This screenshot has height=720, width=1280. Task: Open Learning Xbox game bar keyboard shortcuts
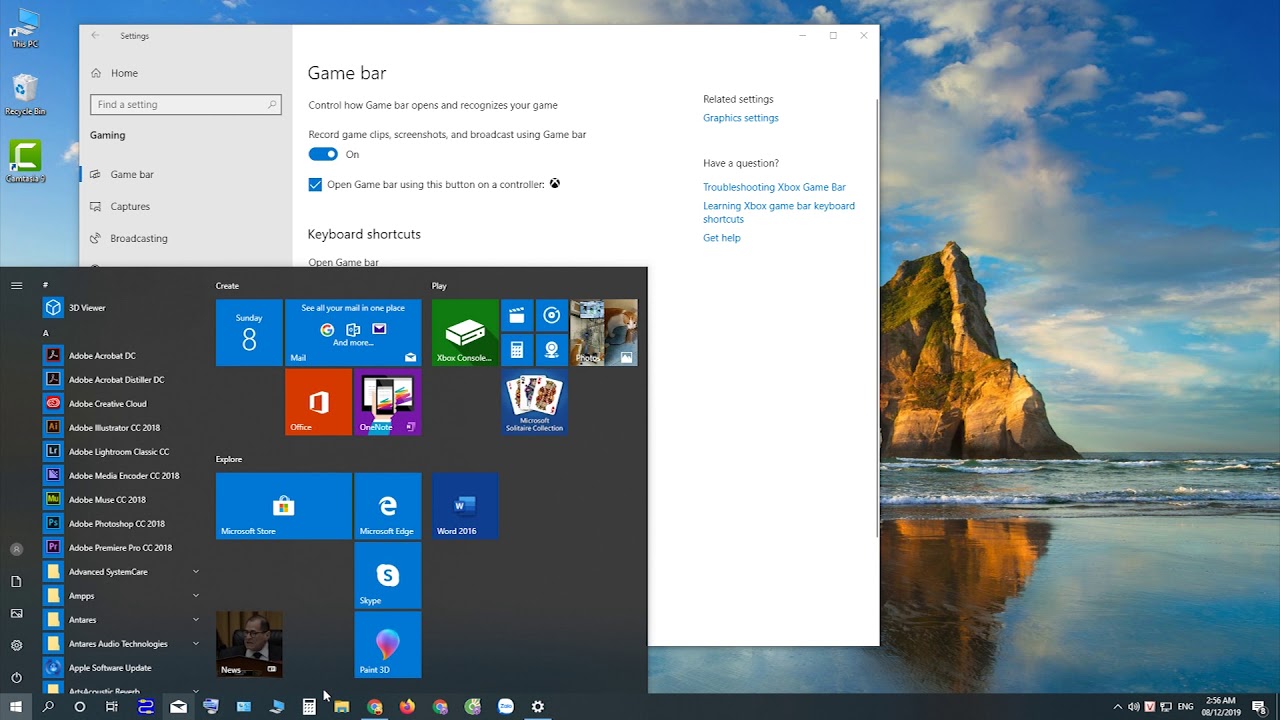[x=779, y=212]
